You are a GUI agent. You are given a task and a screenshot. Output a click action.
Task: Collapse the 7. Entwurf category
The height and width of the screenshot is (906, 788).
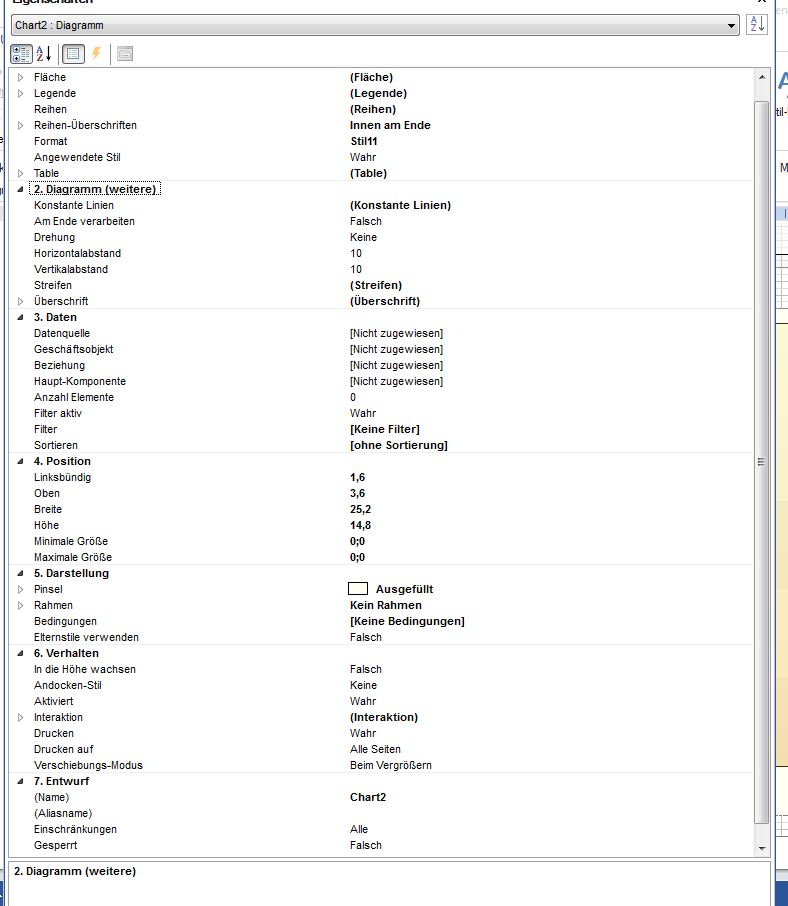(20, 781)
